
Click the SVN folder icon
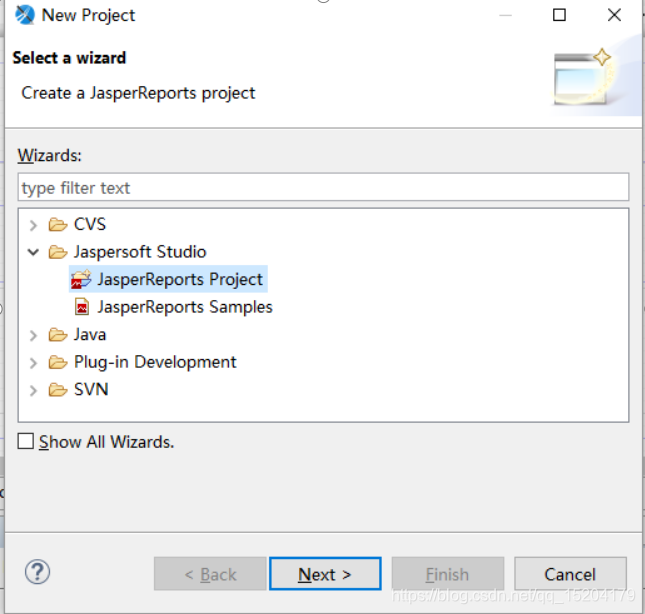58,389
